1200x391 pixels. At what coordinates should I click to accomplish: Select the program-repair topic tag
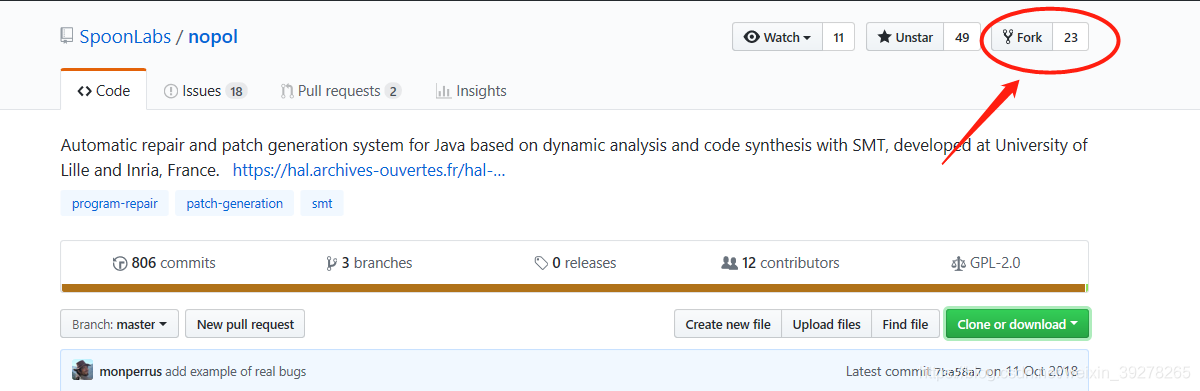(114, 203)
